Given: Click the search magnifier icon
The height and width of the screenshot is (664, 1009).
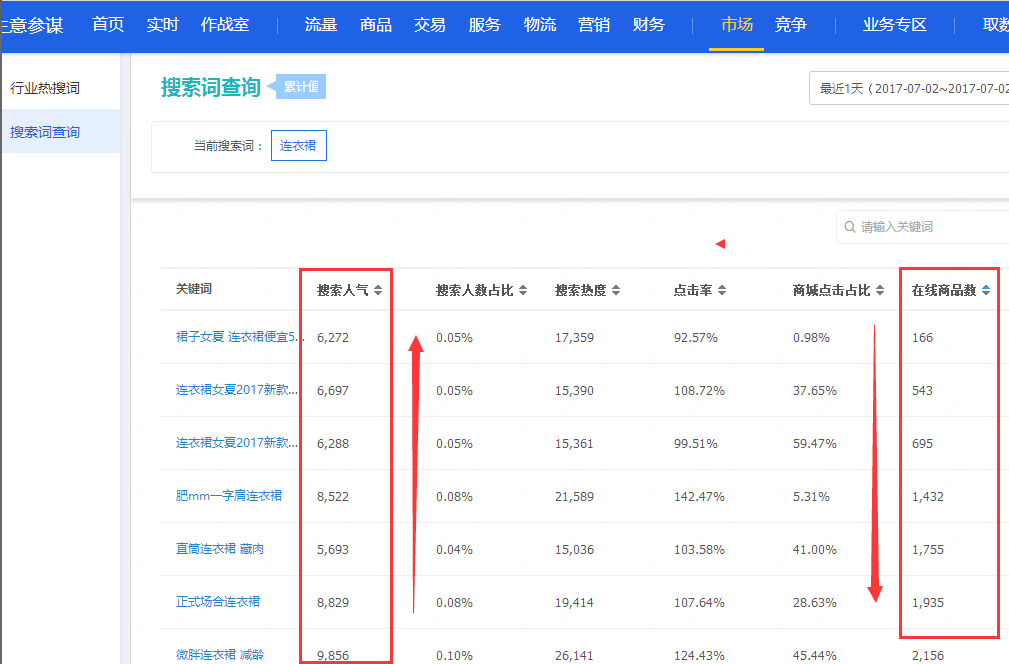Looking at the screenshot, I should [x=850, y=227].
